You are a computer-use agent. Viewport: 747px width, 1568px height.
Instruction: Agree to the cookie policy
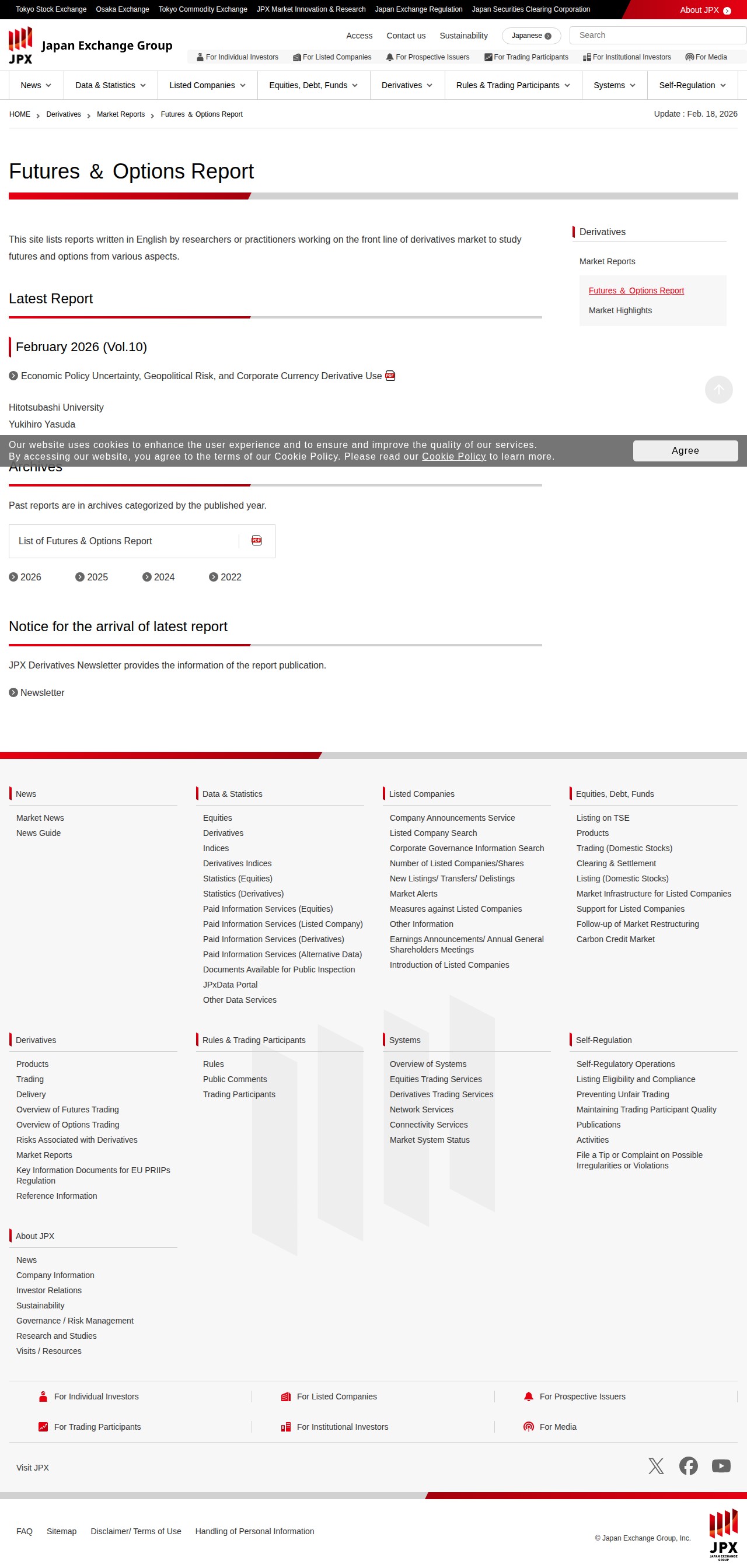(x=686, y=450)
